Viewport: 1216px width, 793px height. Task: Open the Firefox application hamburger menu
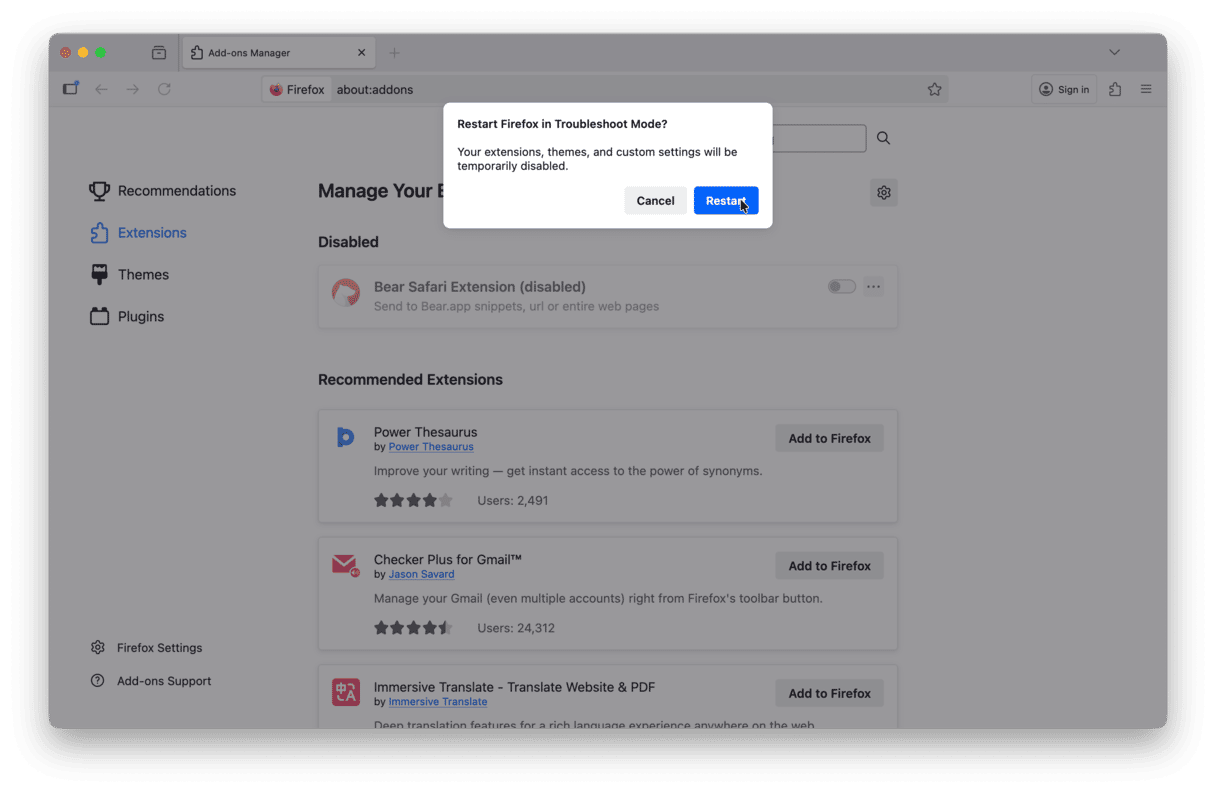1146,89
